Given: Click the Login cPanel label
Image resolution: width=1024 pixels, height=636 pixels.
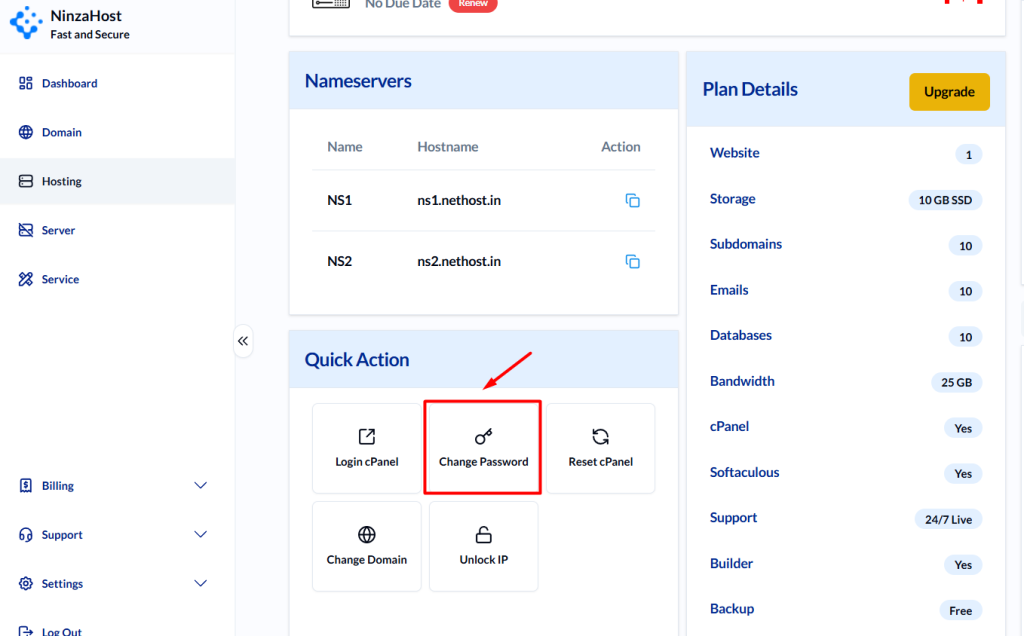Looking at the screenshot, I should (367, 462).
